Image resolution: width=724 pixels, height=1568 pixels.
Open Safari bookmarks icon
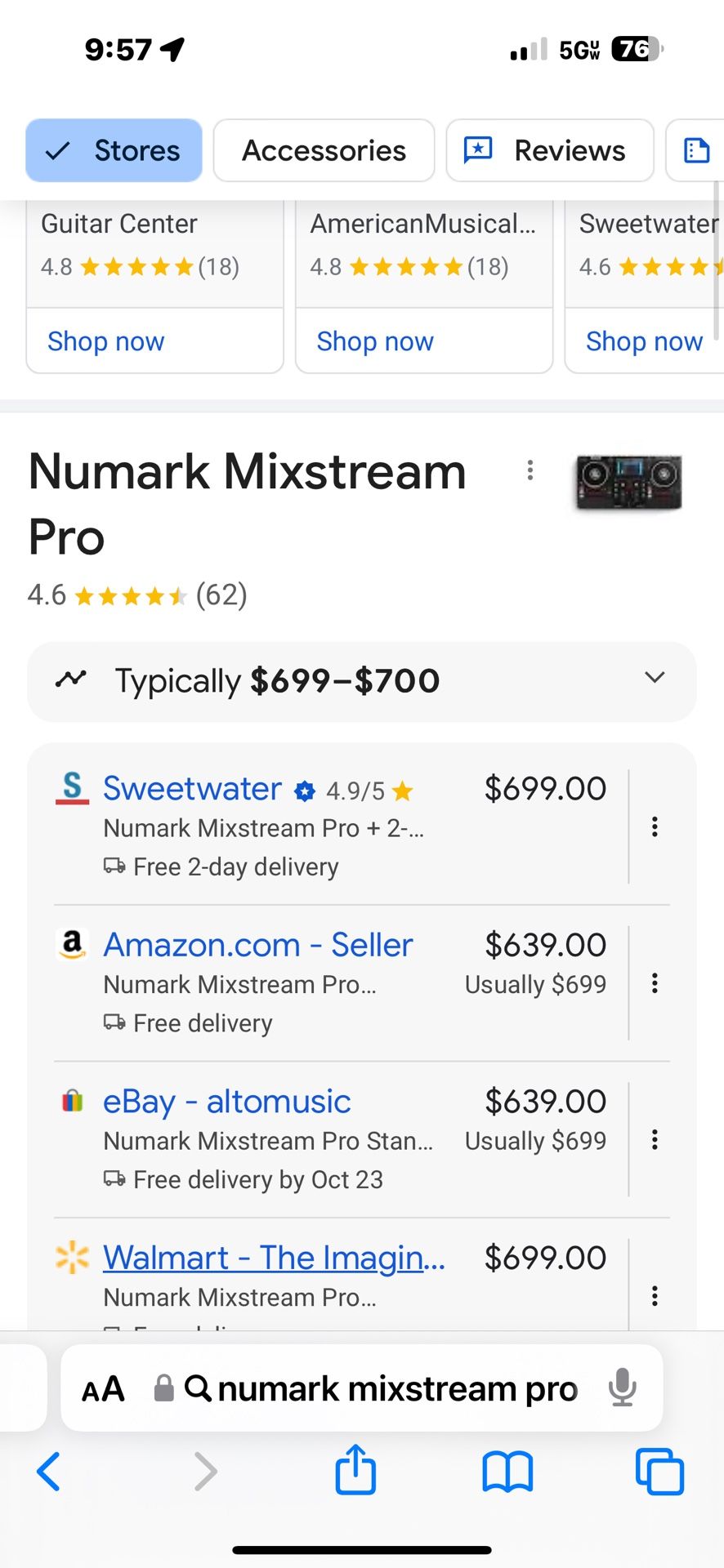[x=507, y=1472]
